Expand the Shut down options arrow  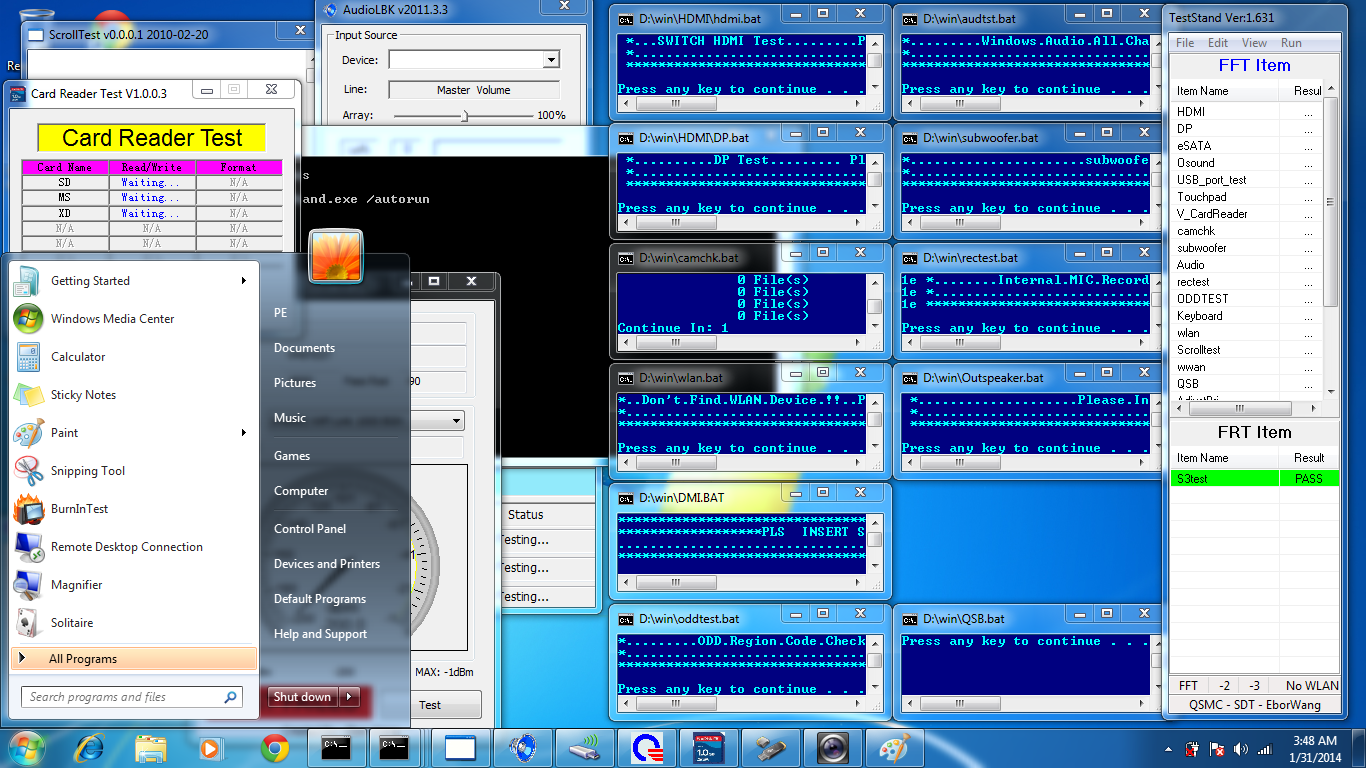(x=349, y=697)
